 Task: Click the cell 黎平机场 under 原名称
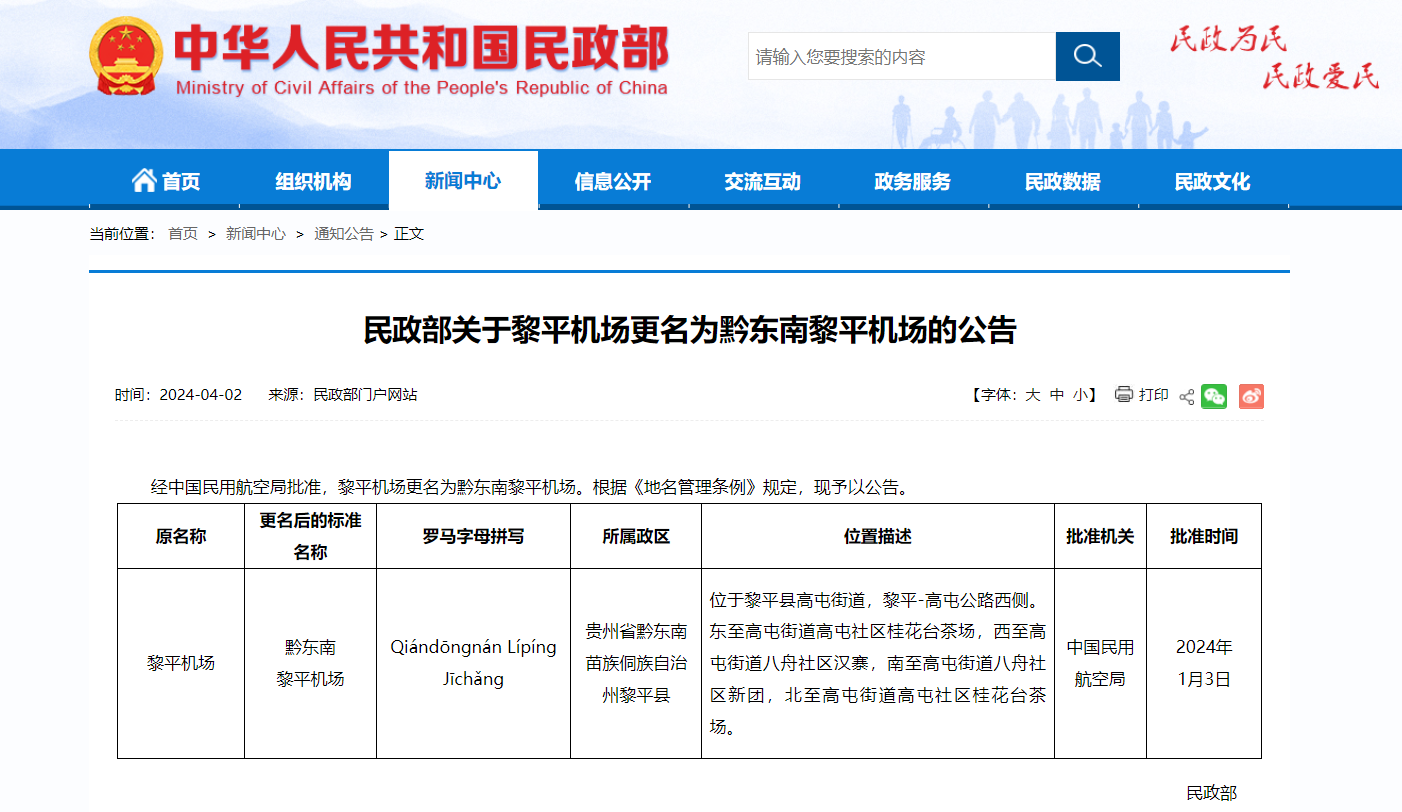coord(181,663)
